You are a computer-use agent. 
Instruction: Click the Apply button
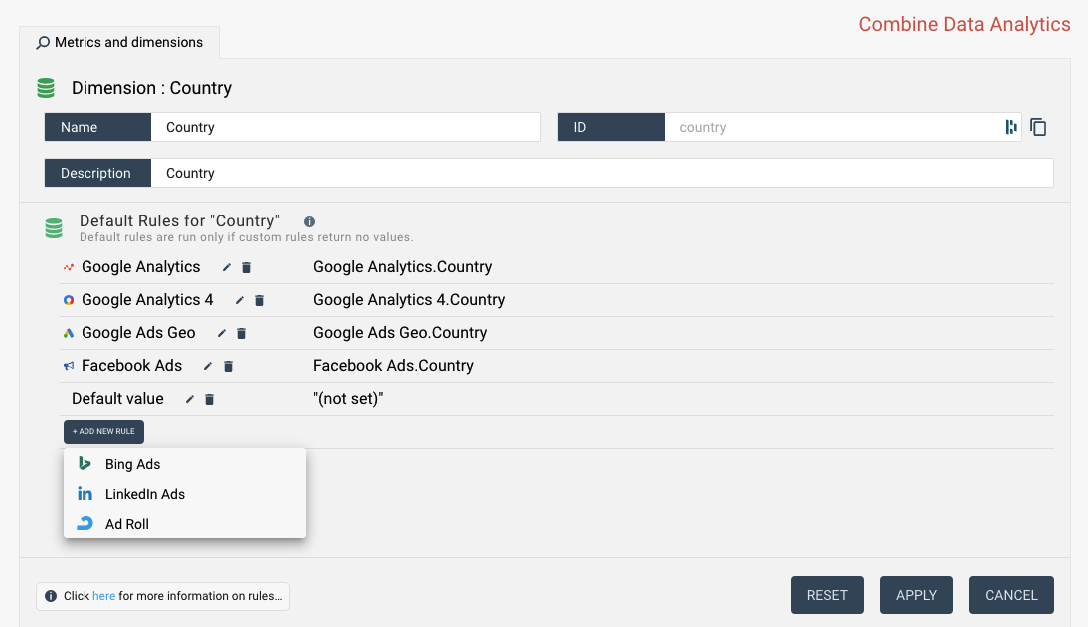916,595
